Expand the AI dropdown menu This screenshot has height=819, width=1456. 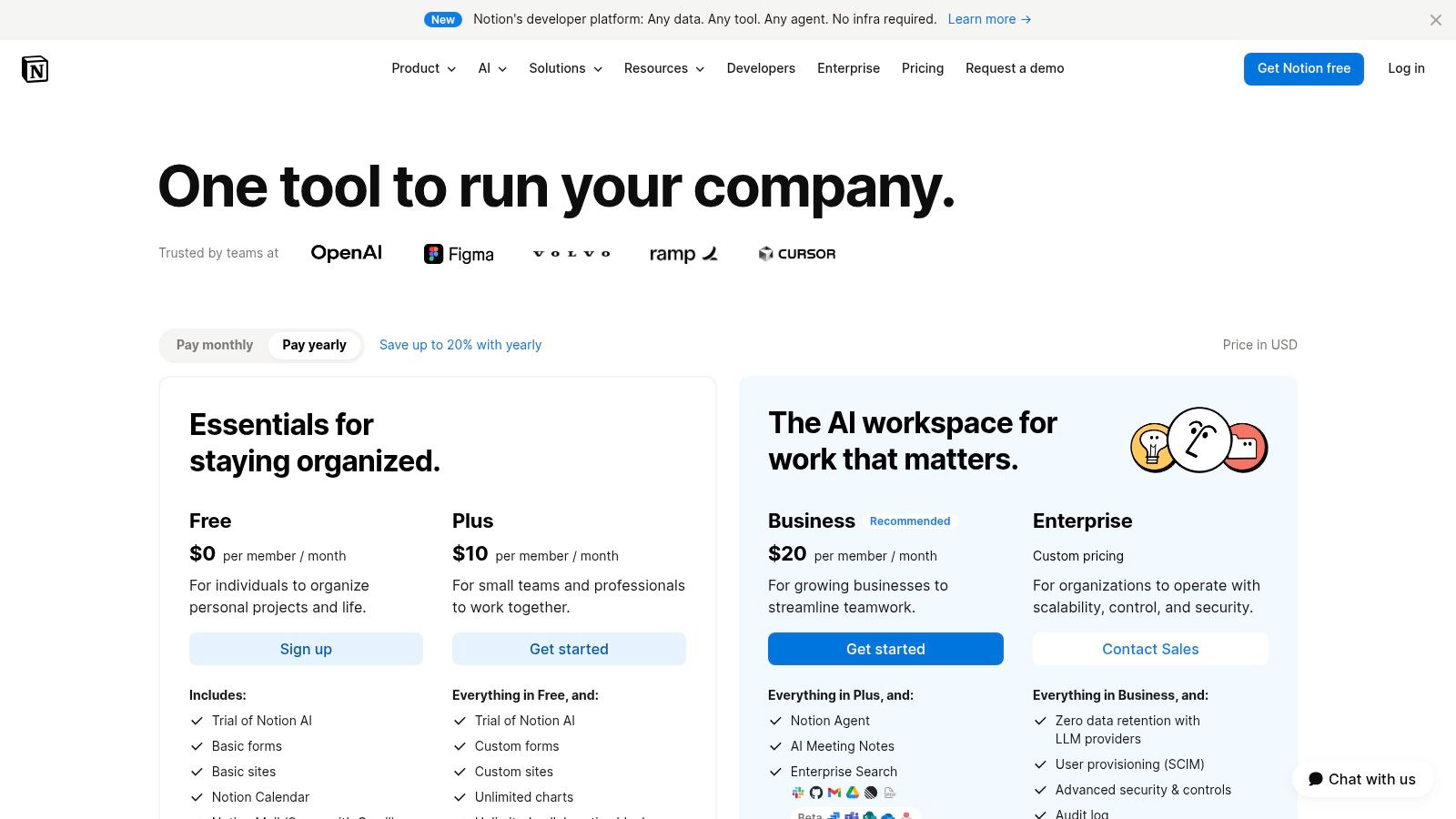tap(492, 68)
